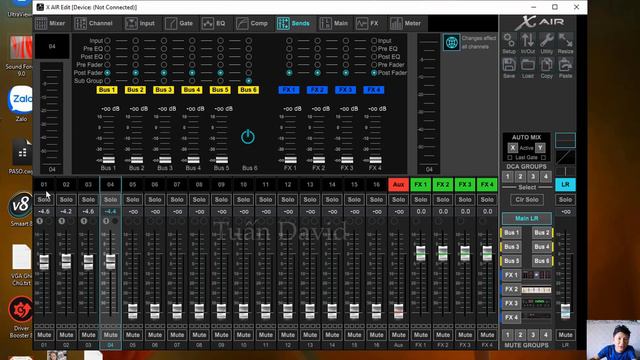Select FX 3 in side panel
The image size is (640, 360).
click(511, 303)
